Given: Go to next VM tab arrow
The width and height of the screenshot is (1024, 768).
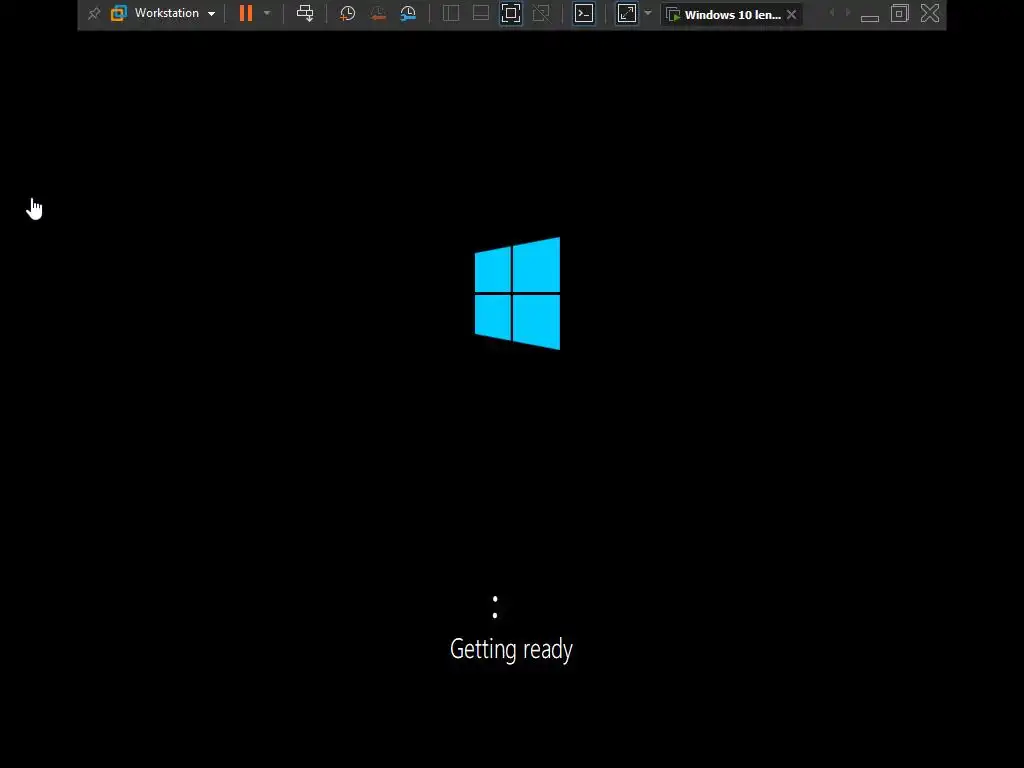Looking at the screenshot, I should pyautogui.click(x=848, y=13).
